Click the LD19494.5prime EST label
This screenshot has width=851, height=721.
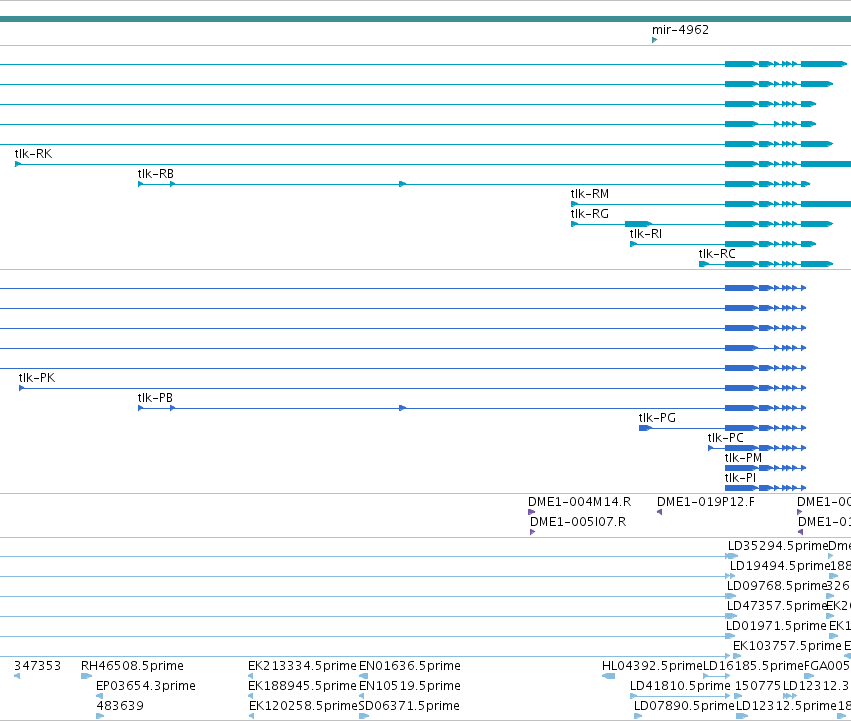pyautogui.click(x=780, y=566)
